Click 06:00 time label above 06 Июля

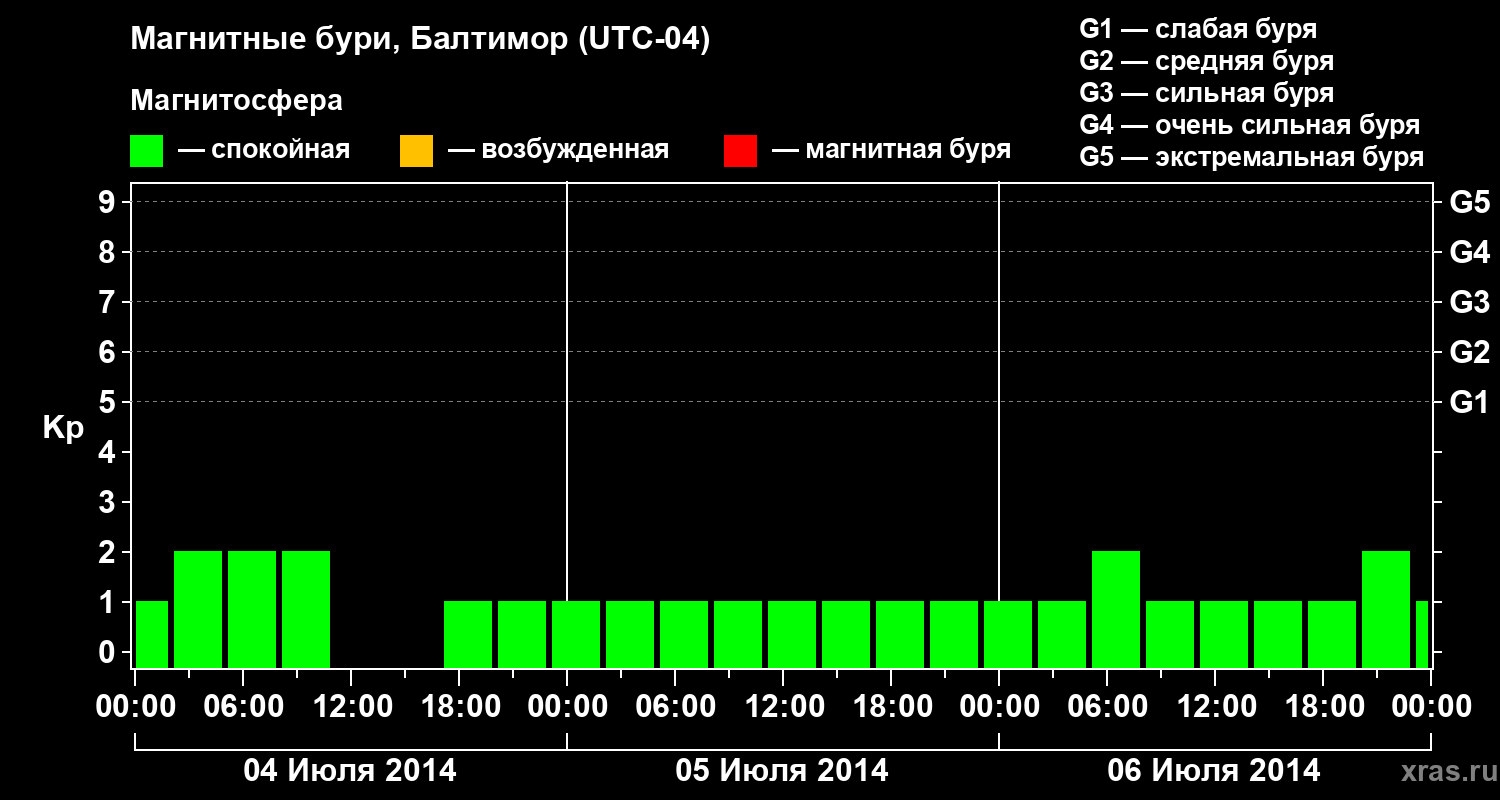click(1107, 707)
